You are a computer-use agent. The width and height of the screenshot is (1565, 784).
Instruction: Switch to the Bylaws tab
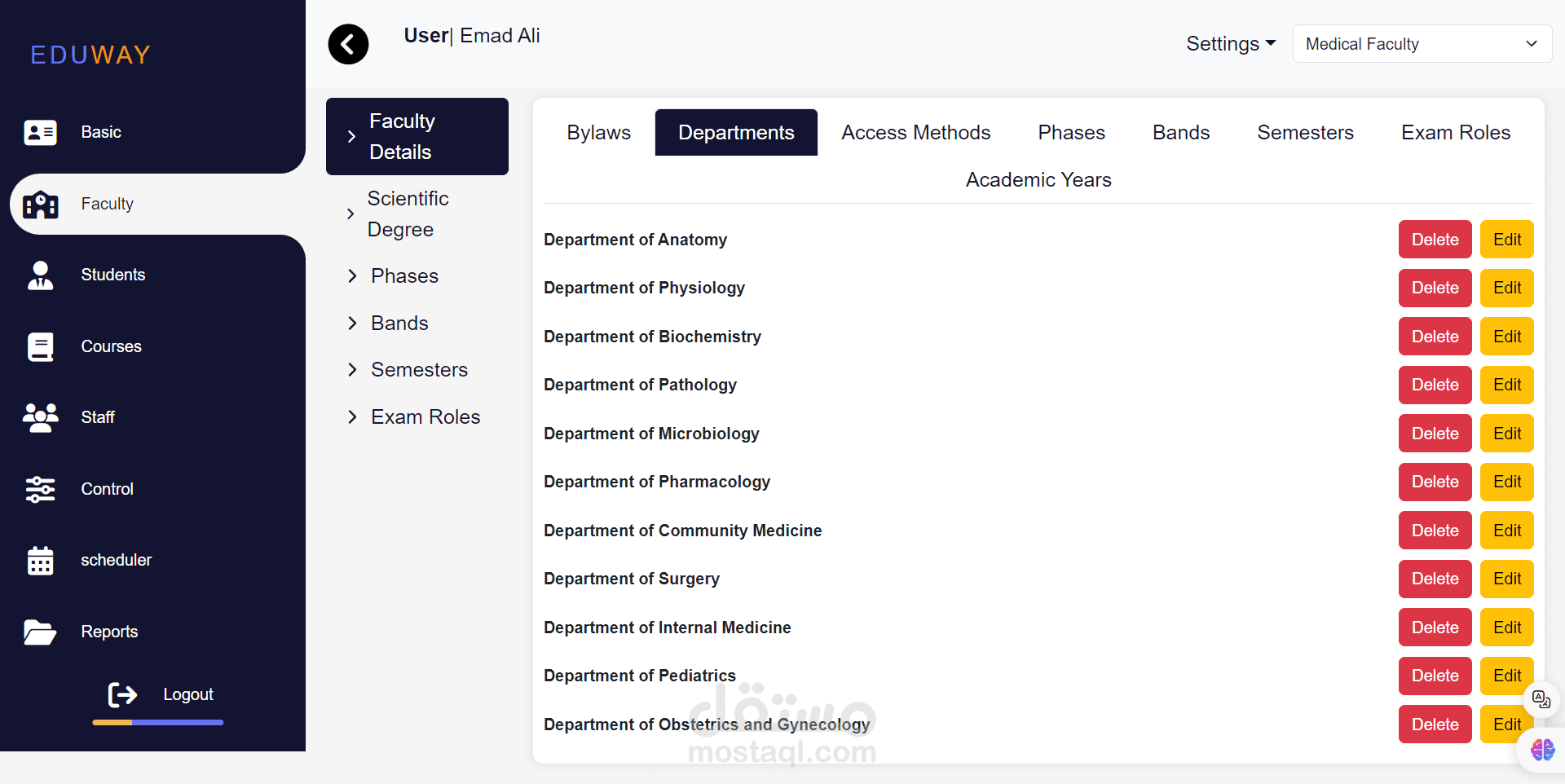click(x=598, y=133)
